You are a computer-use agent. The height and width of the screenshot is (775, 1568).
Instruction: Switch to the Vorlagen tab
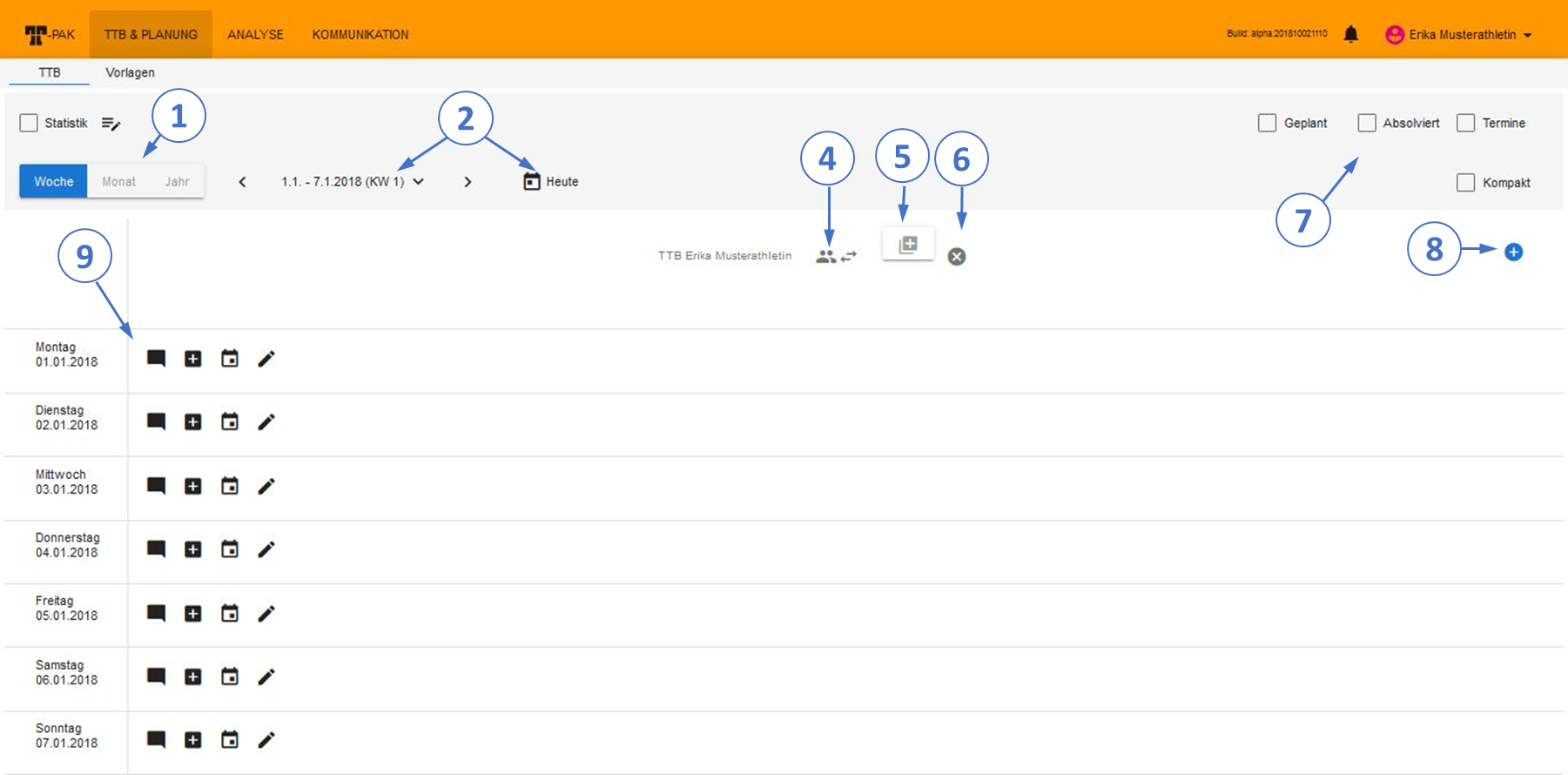click(130, 73)
